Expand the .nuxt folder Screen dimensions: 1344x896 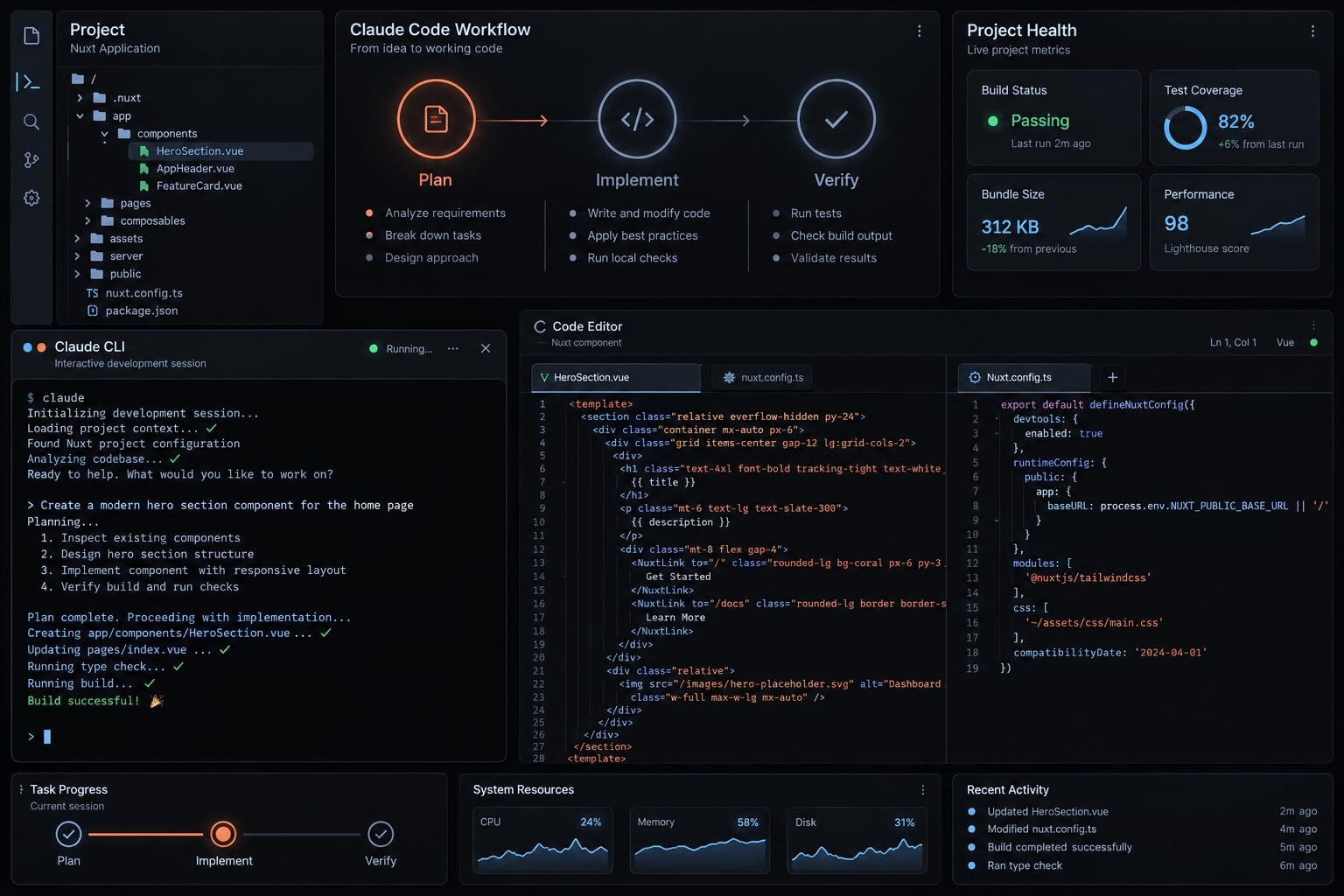pos(80,98)
